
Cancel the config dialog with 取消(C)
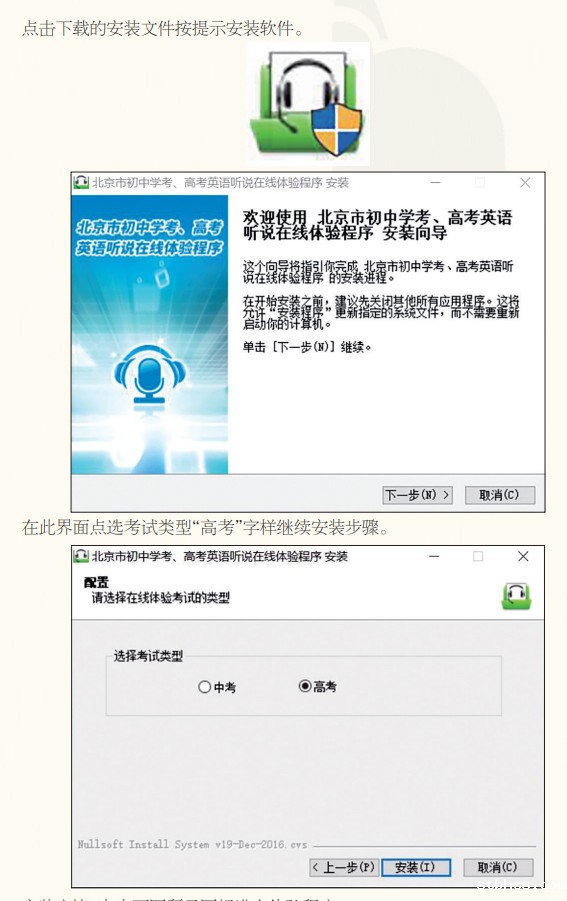tap(498, 867)
